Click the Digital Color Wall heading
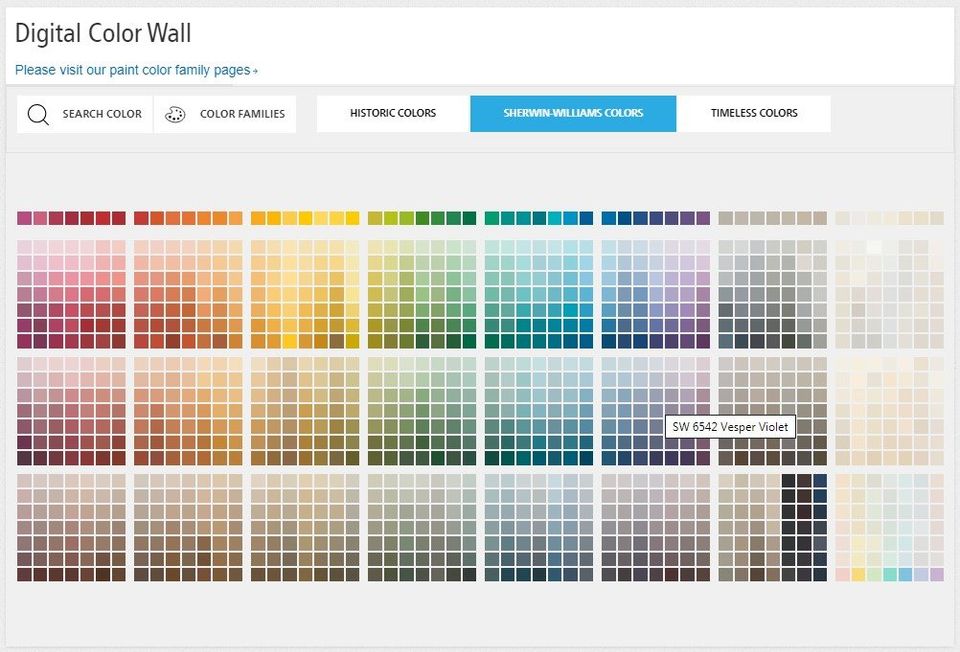Screen dimensions: 960x652 click(103, 33)
